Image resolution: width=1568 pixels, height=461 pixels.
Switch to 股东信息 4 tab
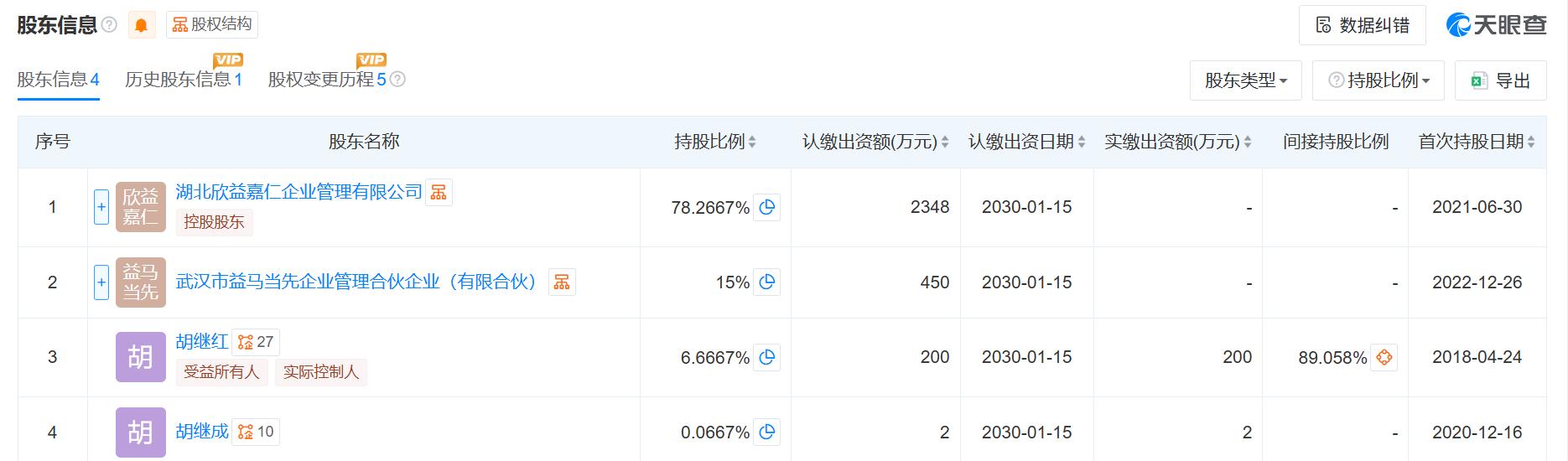(59, 80)
